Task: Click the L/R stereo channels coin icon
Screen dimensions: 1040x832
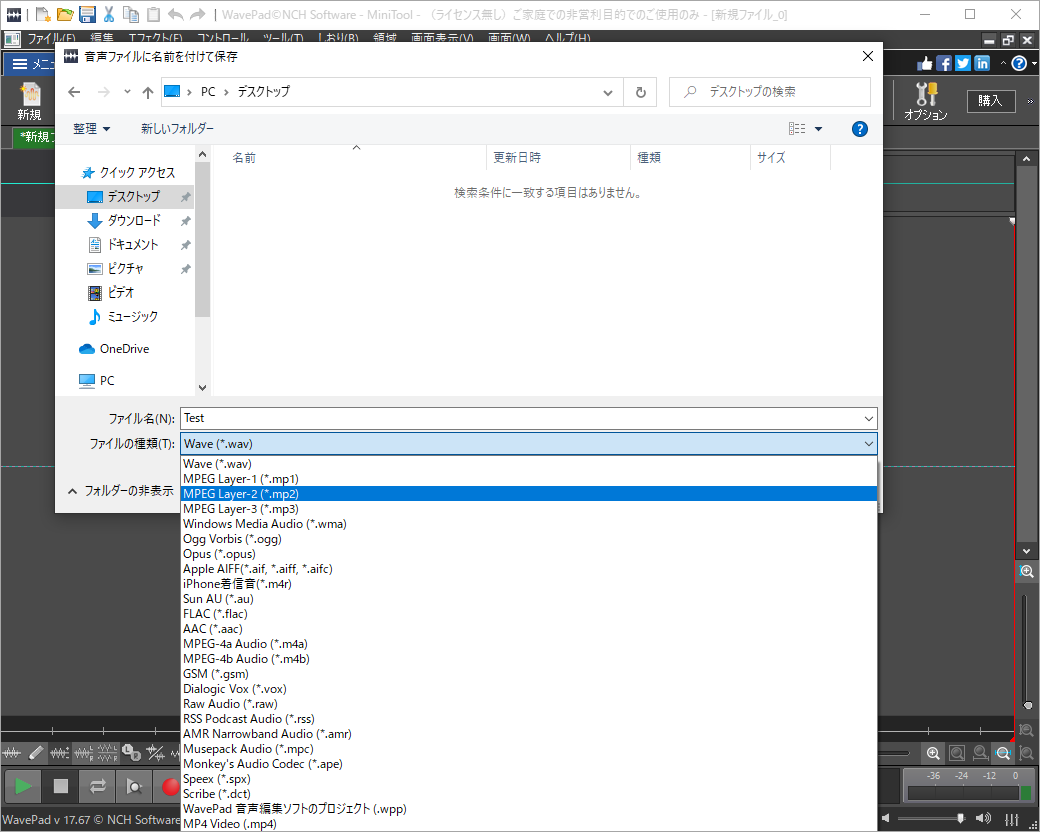Action: (x=131, y=752)
